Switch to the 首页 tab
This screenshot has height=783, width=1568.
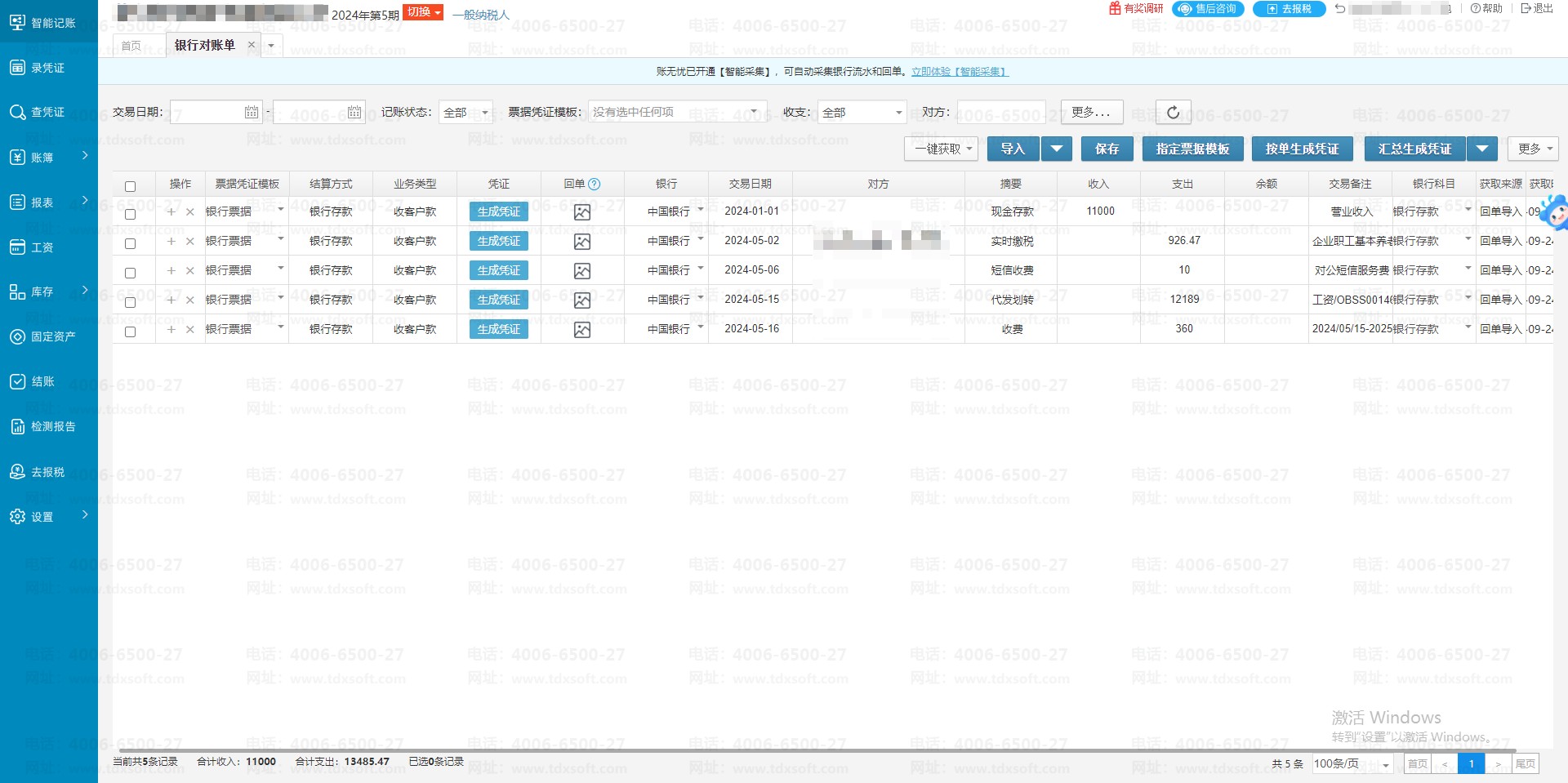point(131,46)
